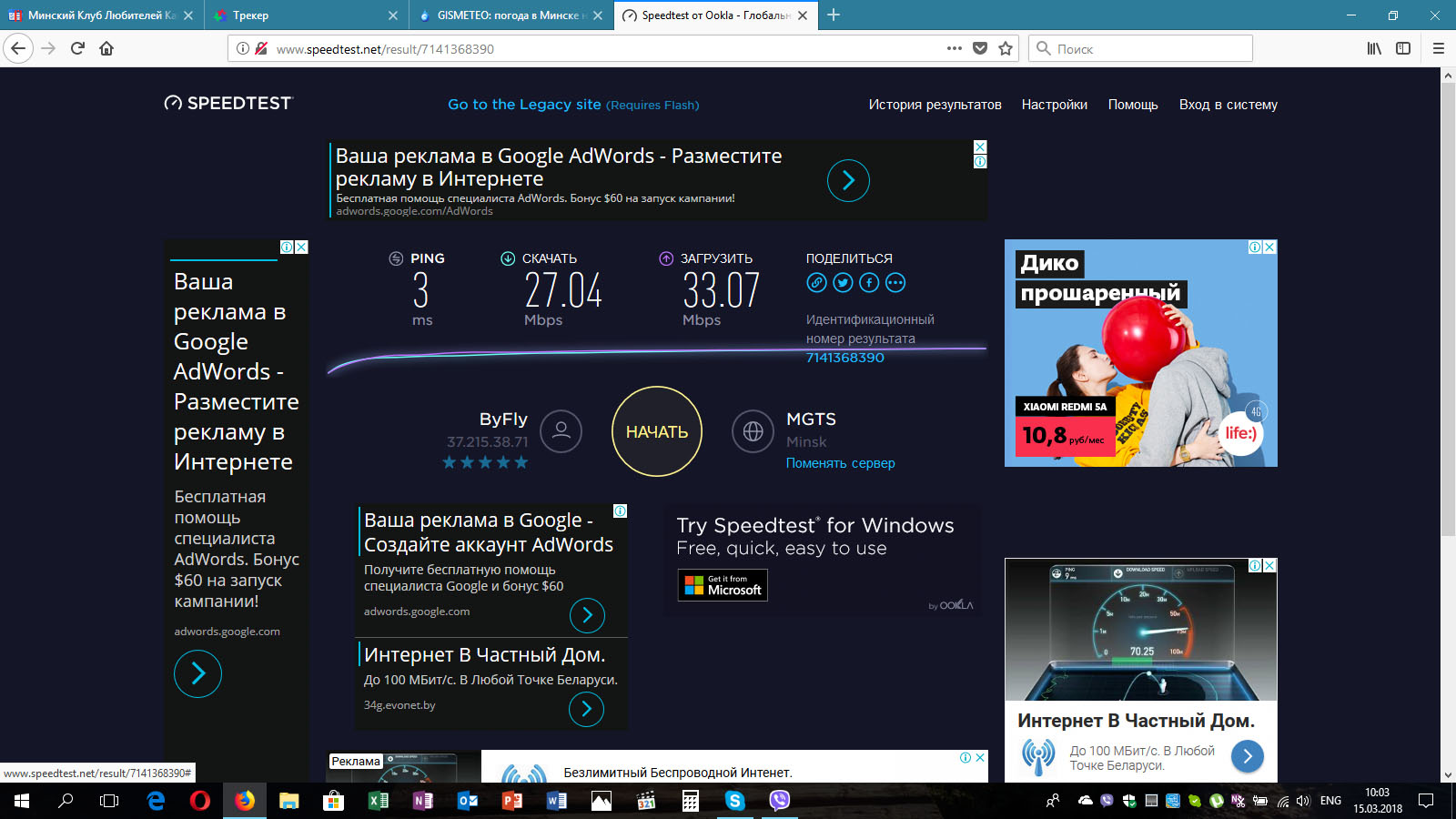Open Excel from the taskbar
This screenshot has width=1456, height=819.
click(x=379, y=801)
